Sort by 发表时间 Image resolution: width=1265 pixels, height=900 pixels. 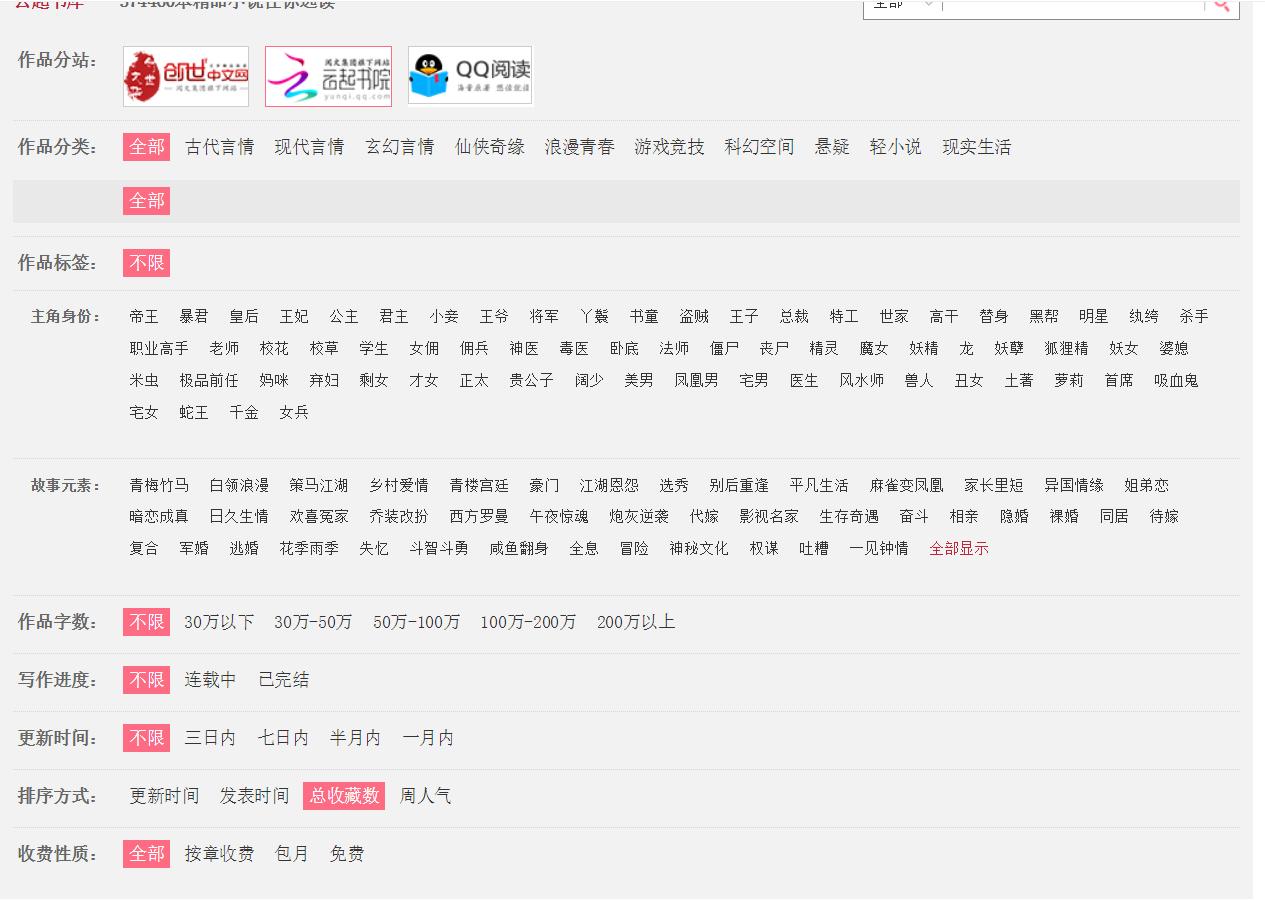(254, 796)
